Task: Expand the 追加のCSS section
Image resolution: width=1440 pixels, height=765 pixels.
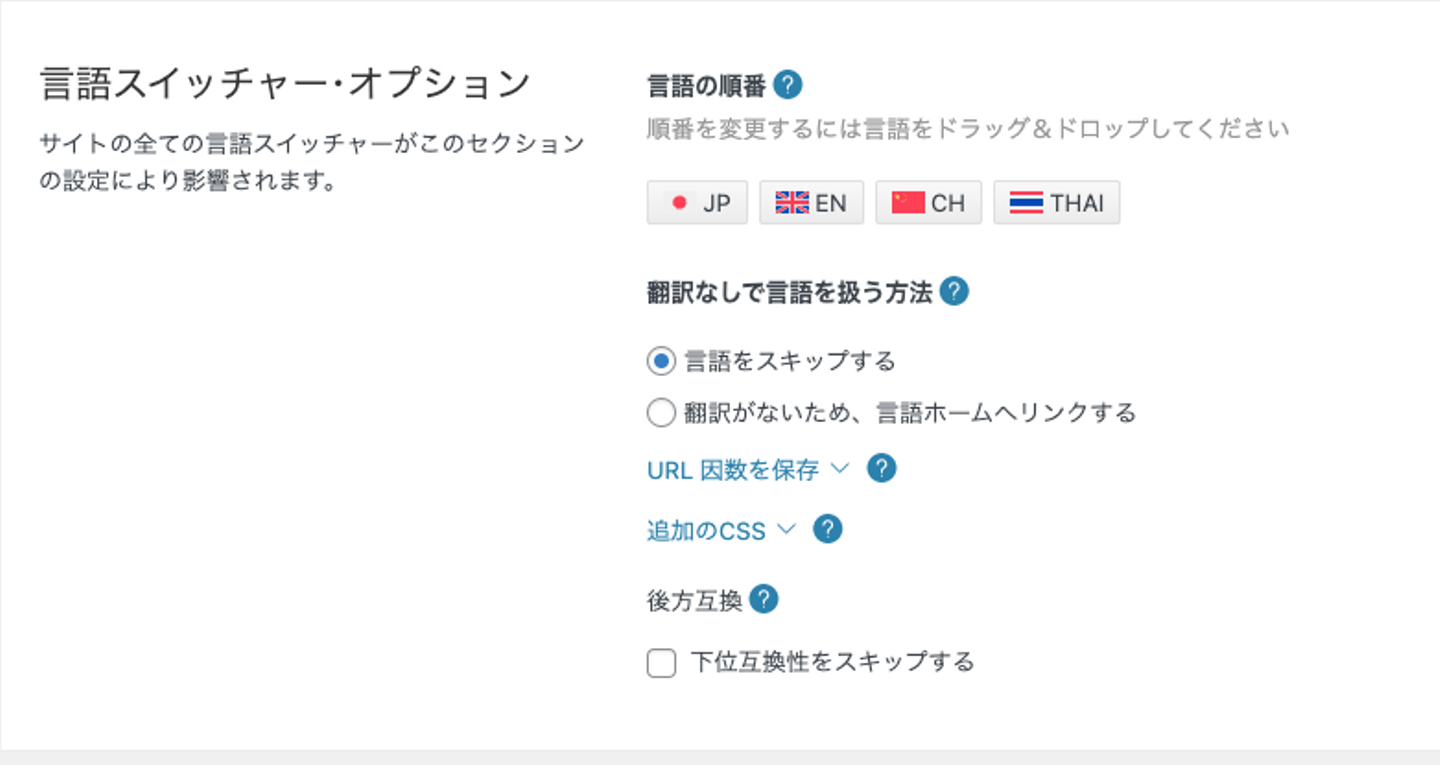Action: click(x=721, y=530)
